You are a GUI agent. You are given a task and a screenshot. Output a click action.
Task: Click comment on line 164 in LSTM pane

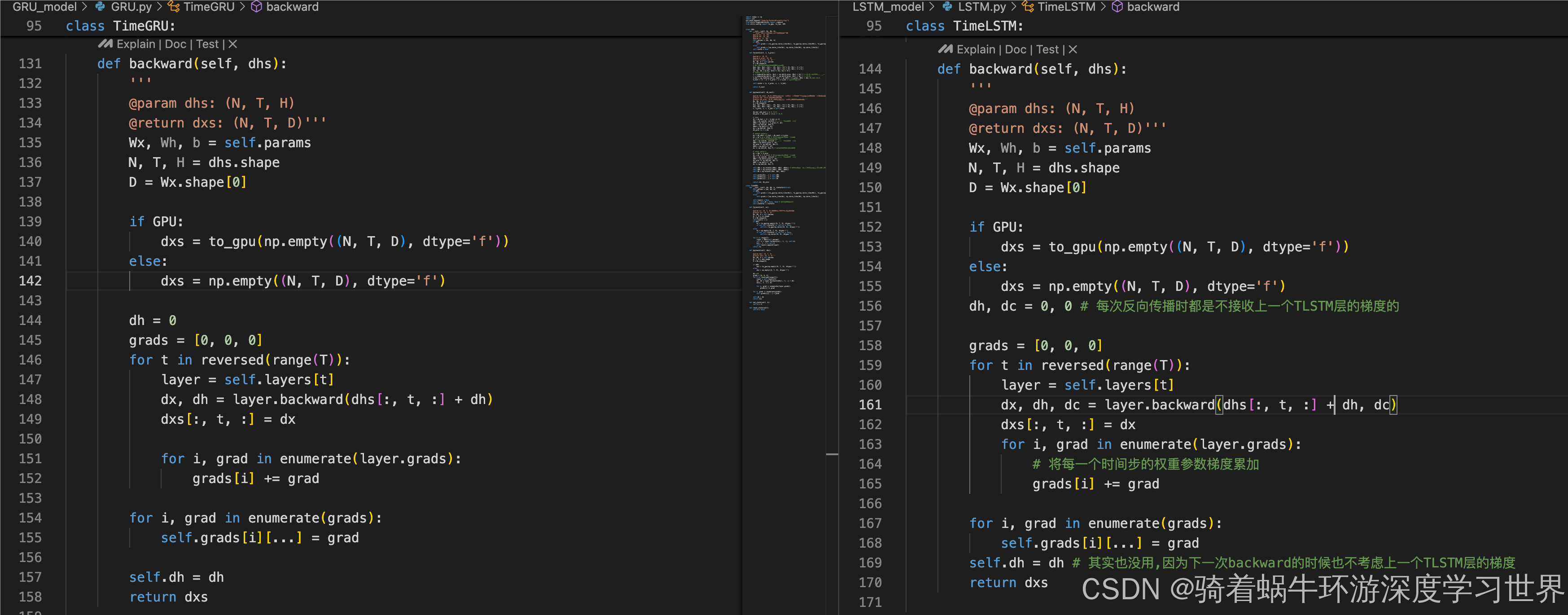click(x=1146, y=465)
